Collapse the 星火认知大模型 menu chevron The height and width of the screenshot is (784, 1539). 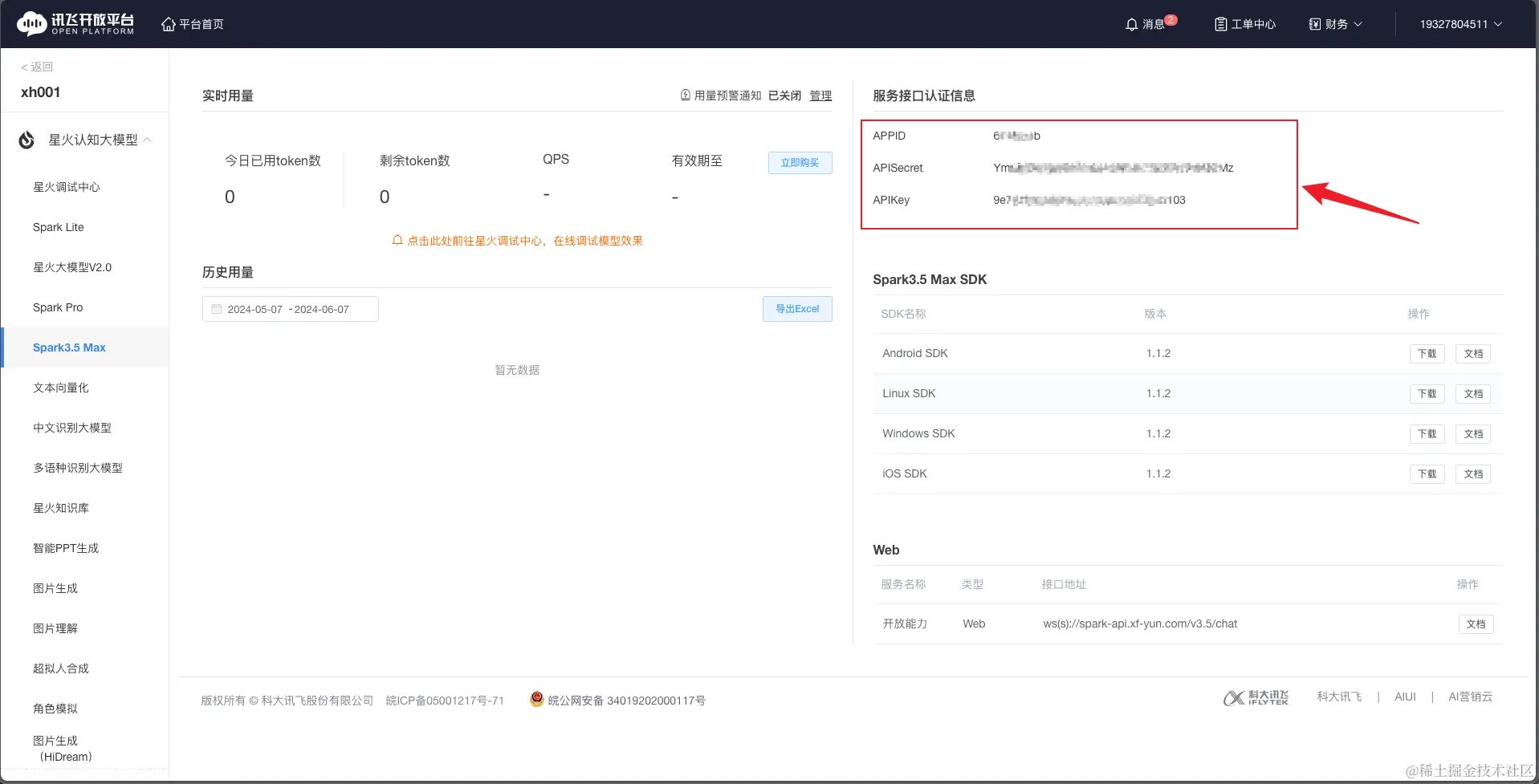click(147, 140)
